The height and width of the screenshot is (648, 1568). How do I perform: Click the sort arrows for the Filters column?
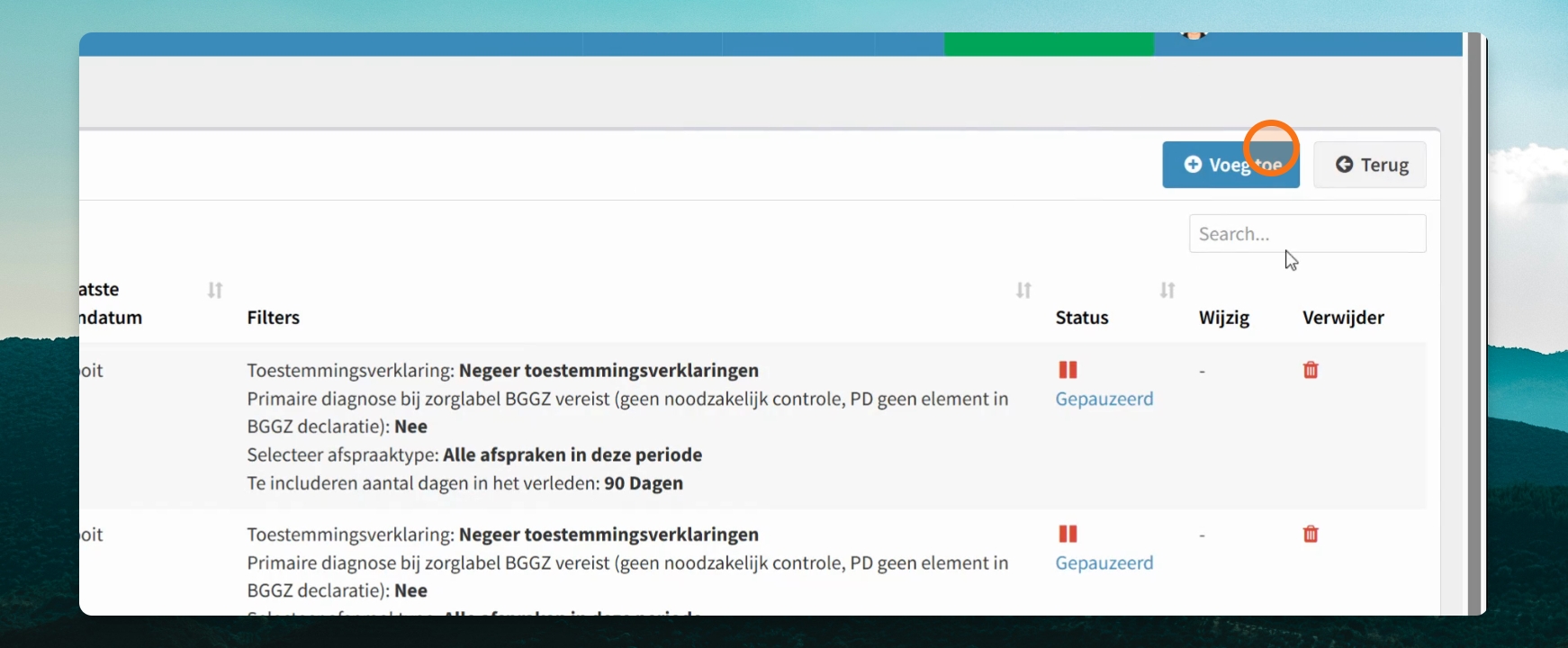[x=1023, y=290]
